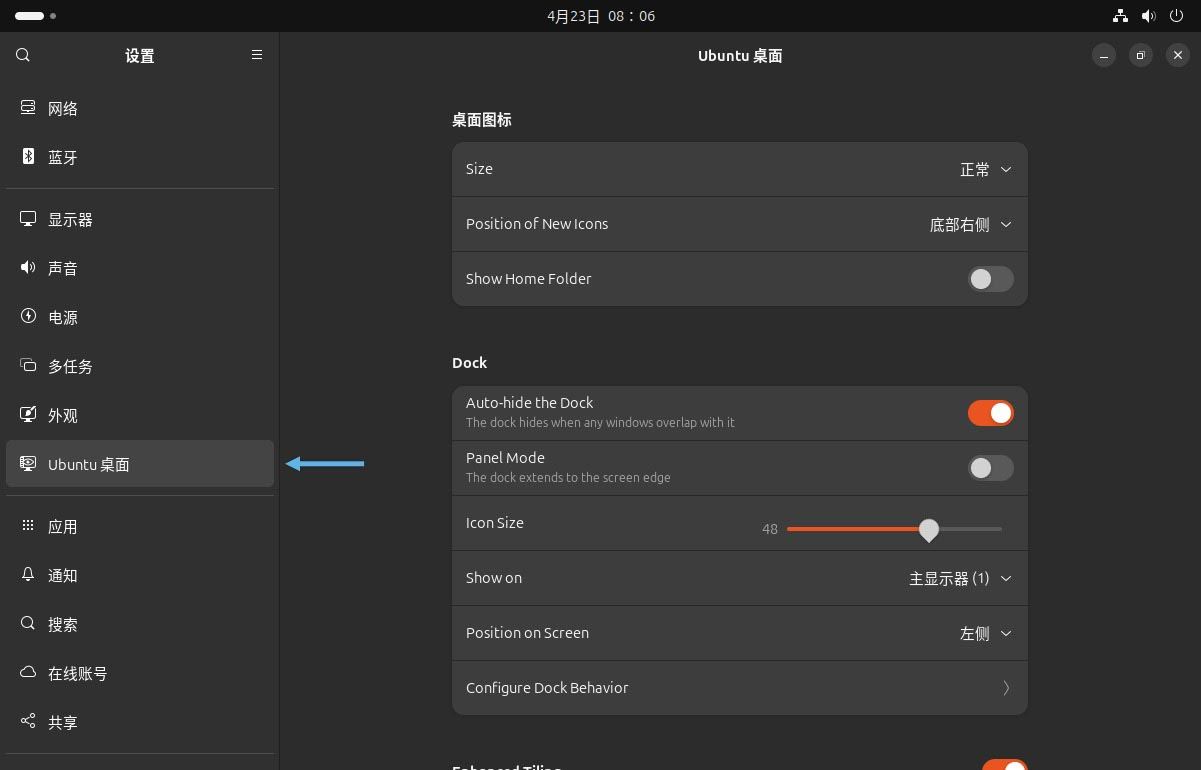Viewport: 1201px width, 770px height.
Task: Open system volume indicator in top bar
Action: tap(1148, 16)
